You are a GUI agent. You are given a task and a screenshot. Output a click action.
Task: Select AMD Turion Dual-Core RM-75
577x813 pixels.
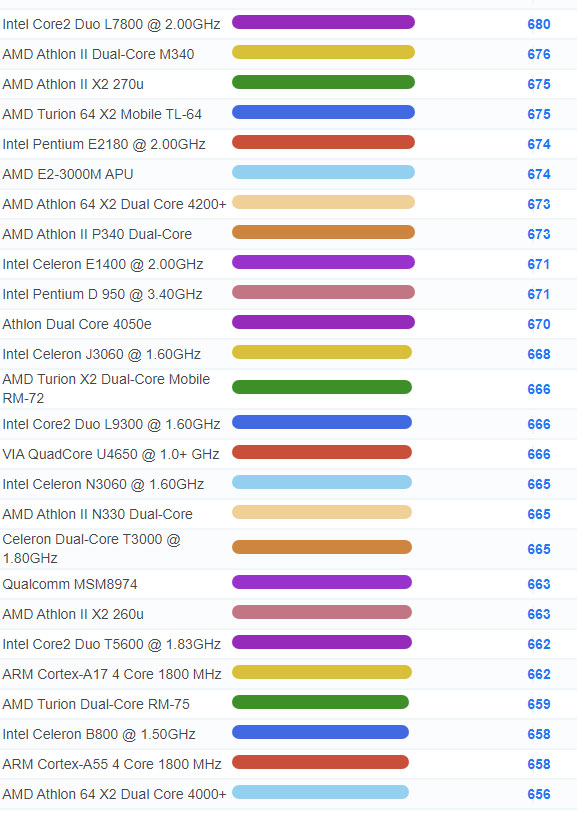pos(96,706)
